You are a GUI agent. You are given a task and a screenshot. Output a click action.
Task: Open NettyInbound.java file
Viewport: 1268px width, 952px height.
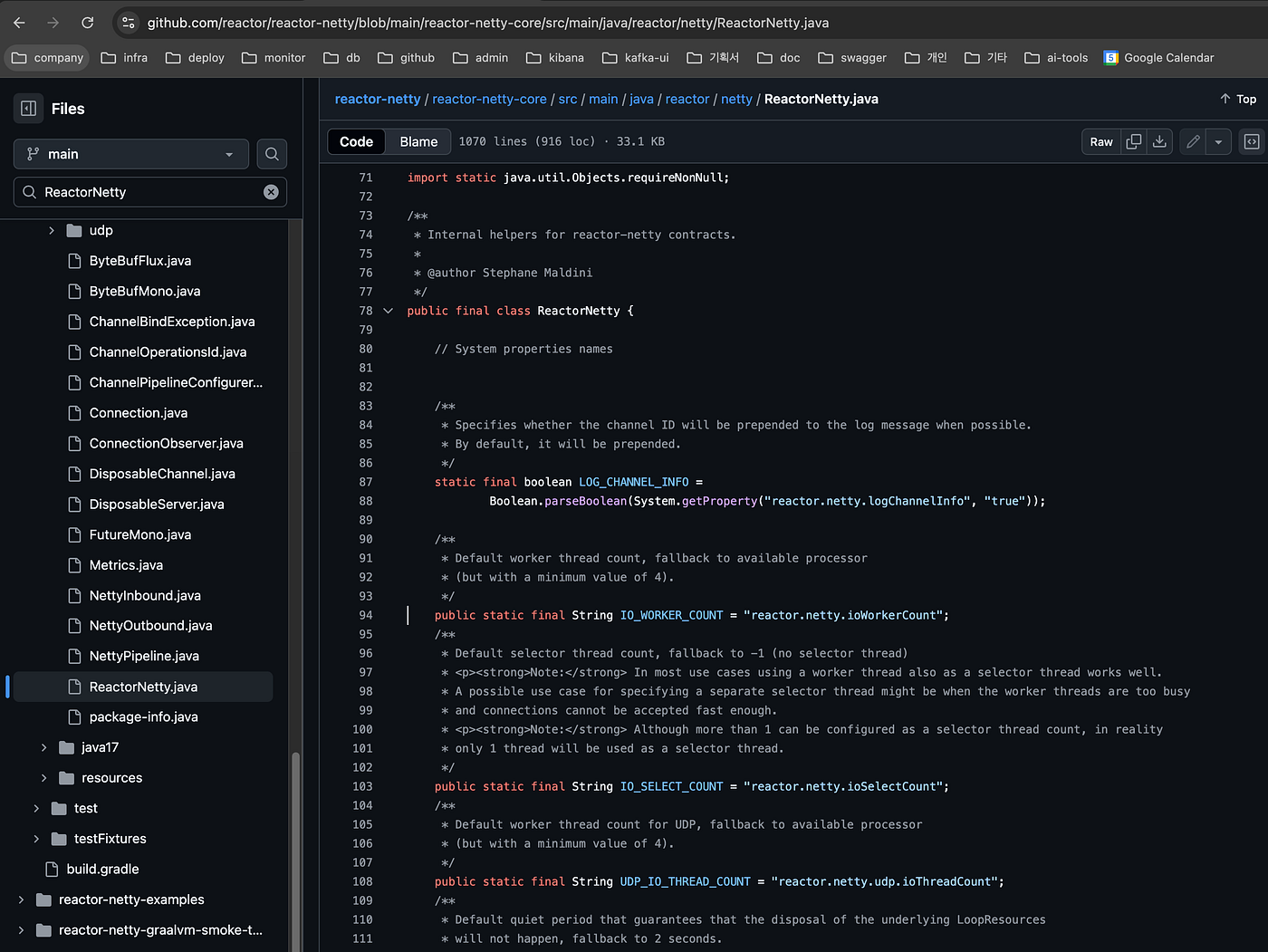[x=145, y=596]
